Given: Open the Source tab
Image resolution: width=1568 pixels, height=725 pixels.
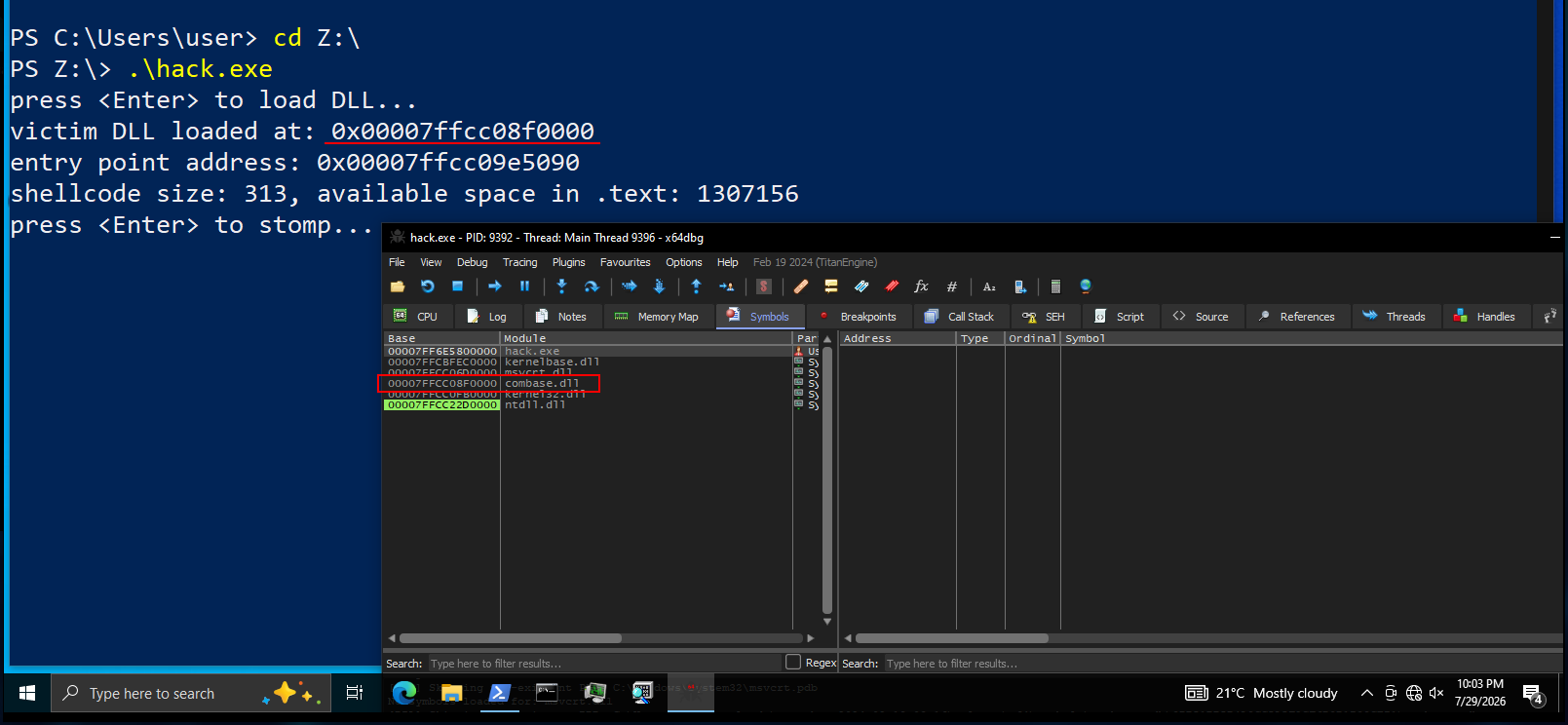Looking at the screenshot, I should (x=1202, y=317).
